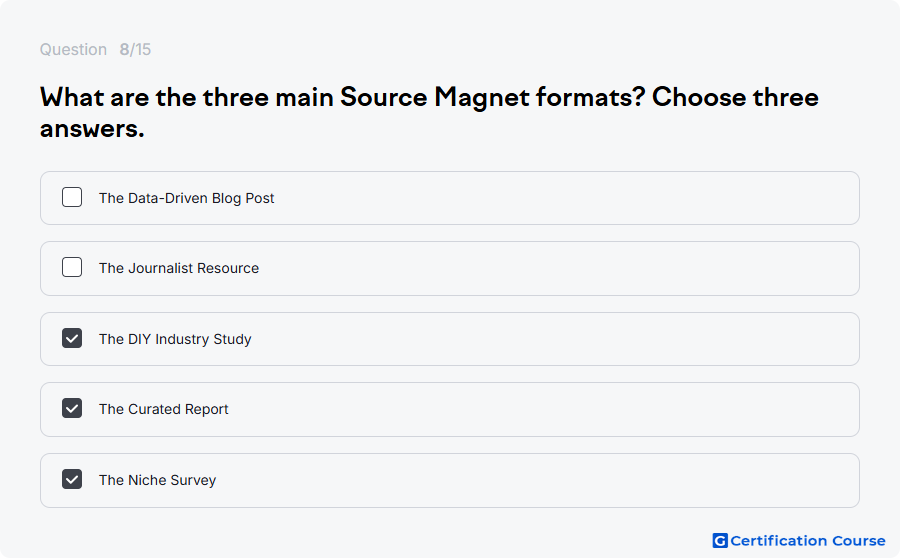Check the Data-Driven Blog Post checkbox
The width and height of the screenshot is (900, 558).
(72, 197)
